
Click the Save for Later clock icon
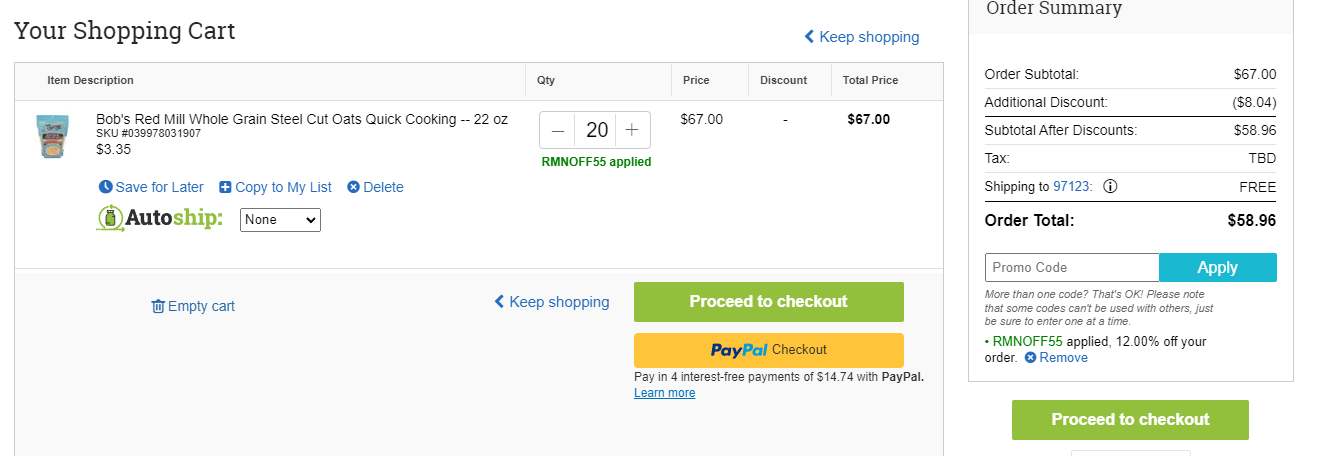pos(106,187)
